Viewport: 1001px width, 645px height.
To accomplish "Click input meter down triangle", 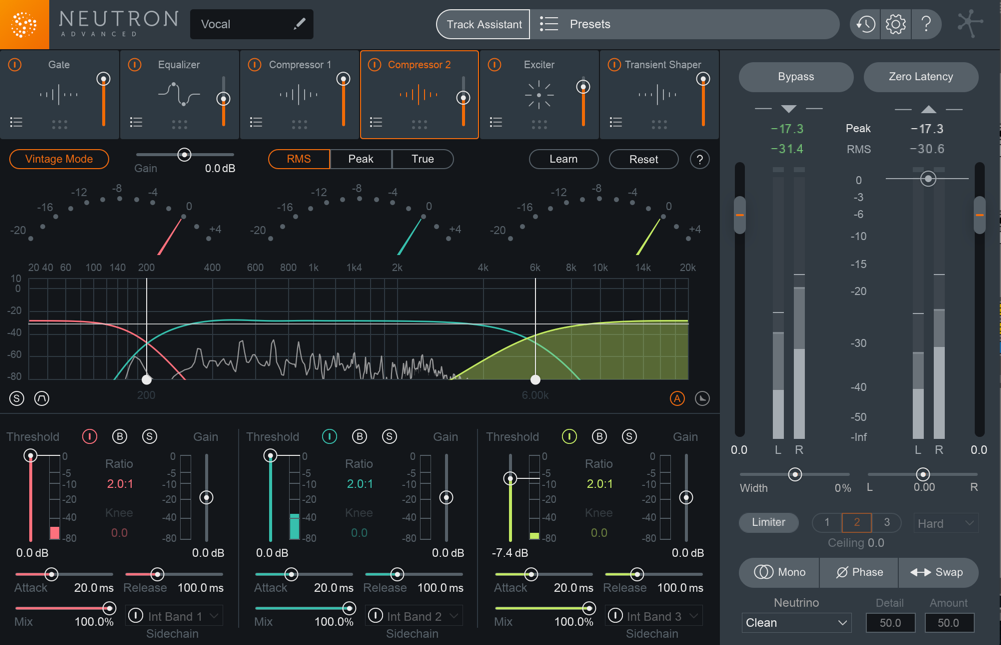I will click(x=788, y=109).
